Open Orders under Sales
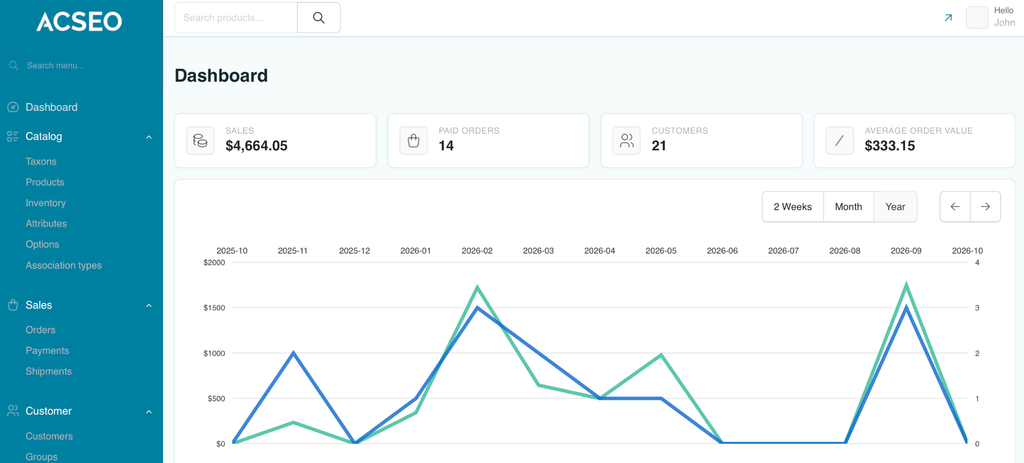Viewport: 1024px width, 463px height. pos(40,330)
